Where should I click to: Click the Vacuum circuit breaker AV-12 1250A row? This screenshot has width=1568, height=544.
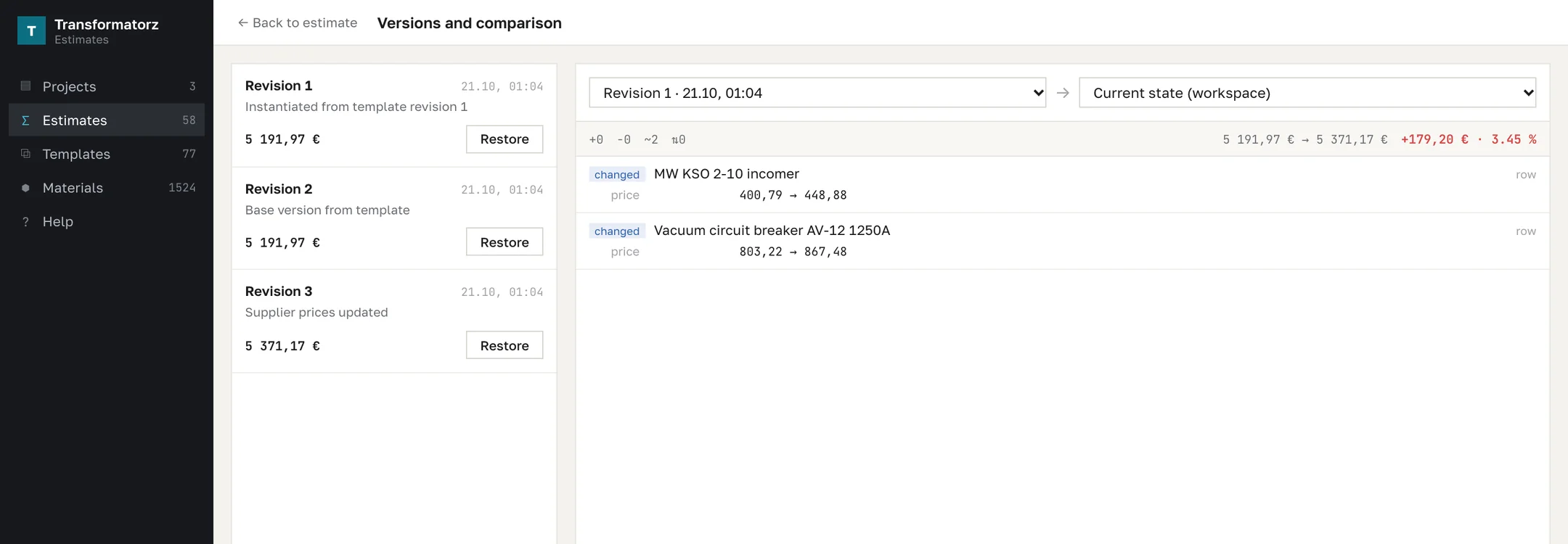point(1063,241)
